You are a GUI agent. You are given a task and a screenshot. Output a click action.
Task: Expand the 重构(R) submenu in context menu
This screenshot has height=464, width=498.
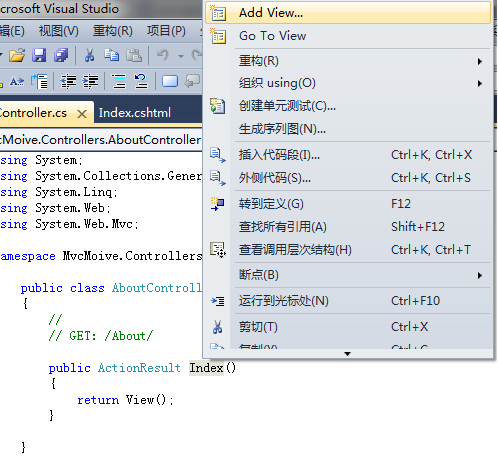pyautogui.click(x=348, y=61)
